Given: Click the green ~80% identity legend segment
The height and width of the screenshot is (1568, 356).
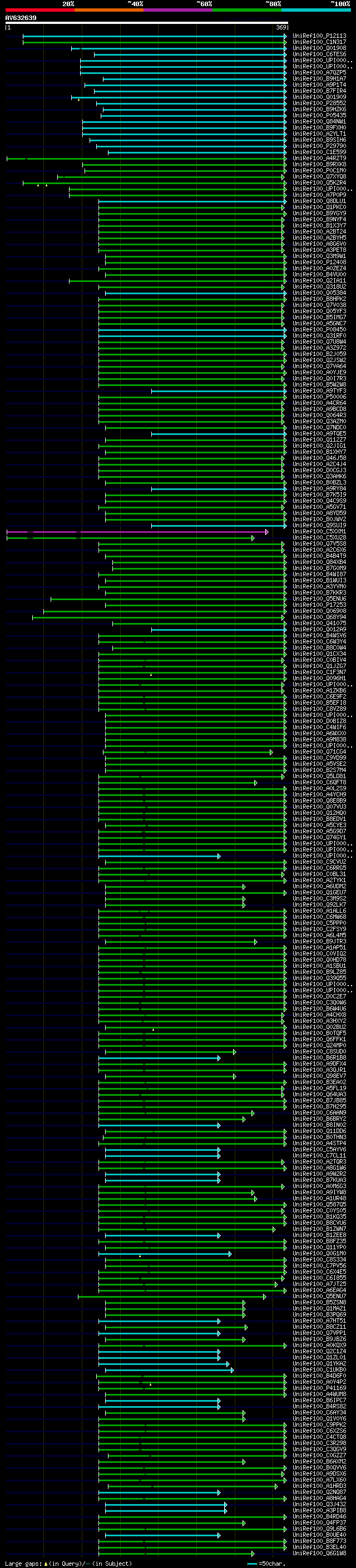Looking at the screenshot, I should (x=246, y=10).
